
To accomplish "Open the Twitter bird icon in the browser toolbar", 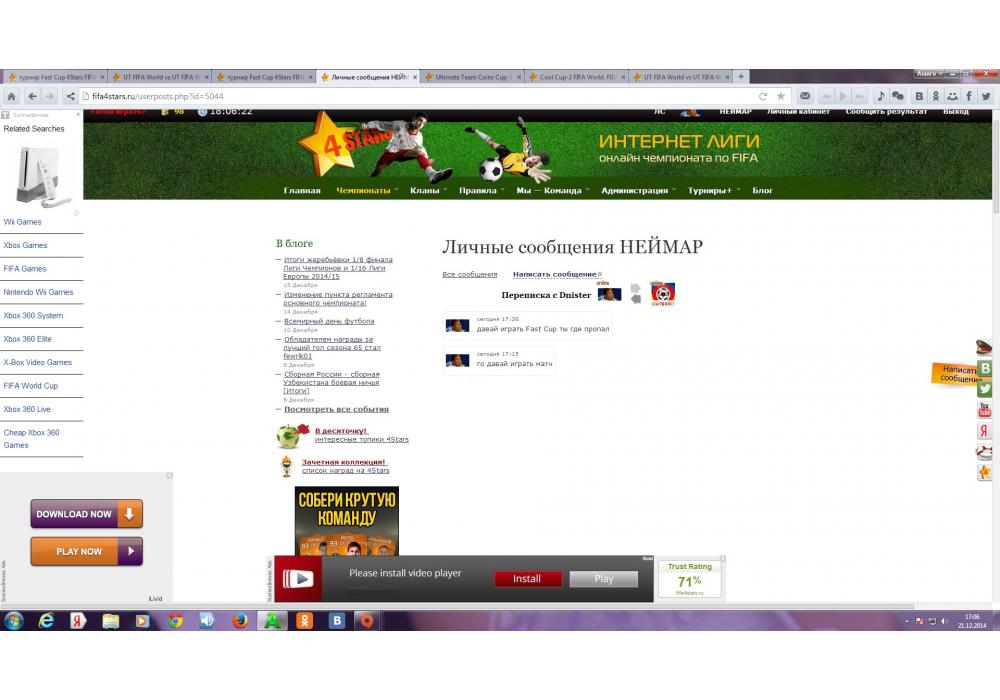I will point(986,96).
